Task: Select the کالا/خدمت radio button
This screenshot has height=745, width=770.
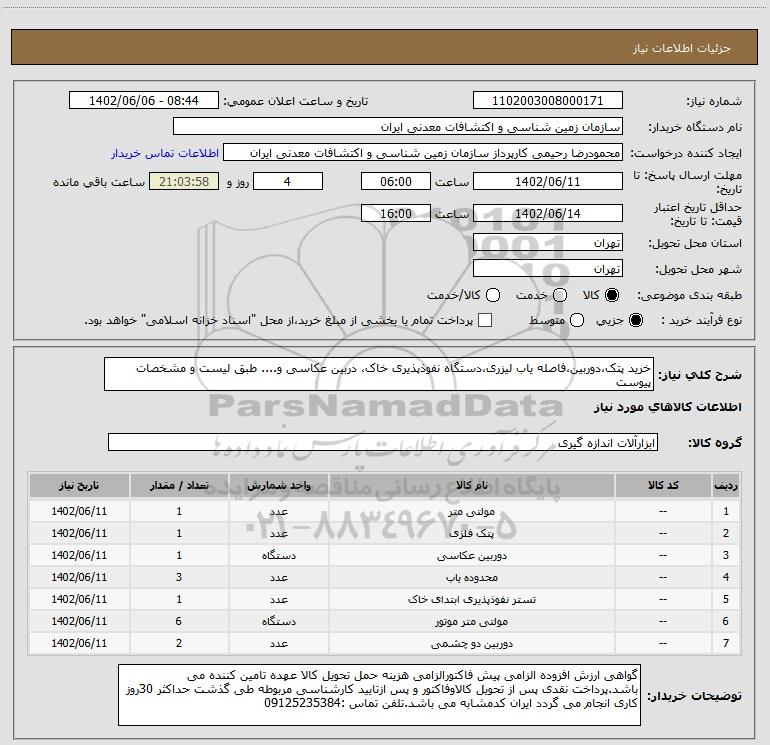Action: (x=493, y=295)
